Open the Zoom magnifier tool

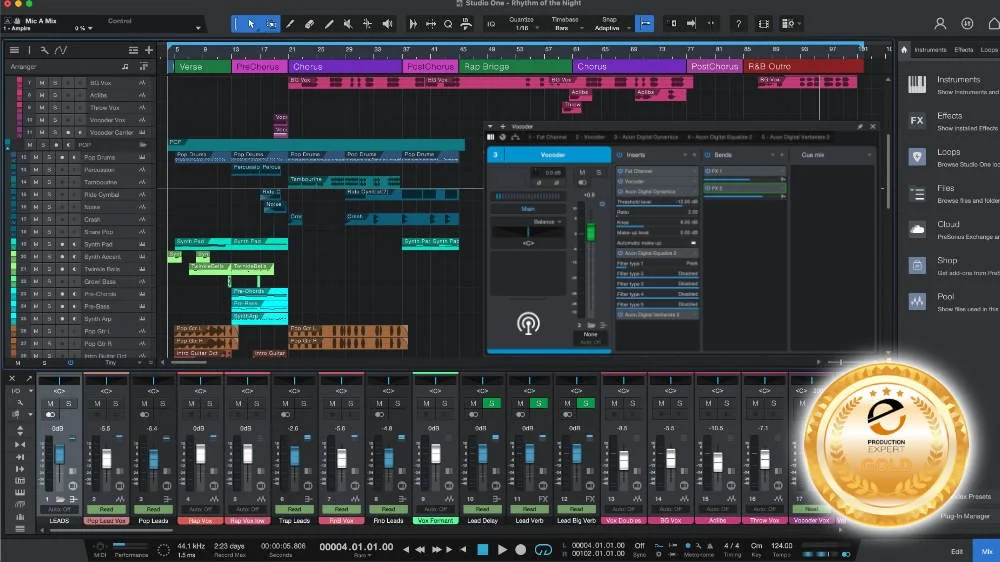coord(448,24)
